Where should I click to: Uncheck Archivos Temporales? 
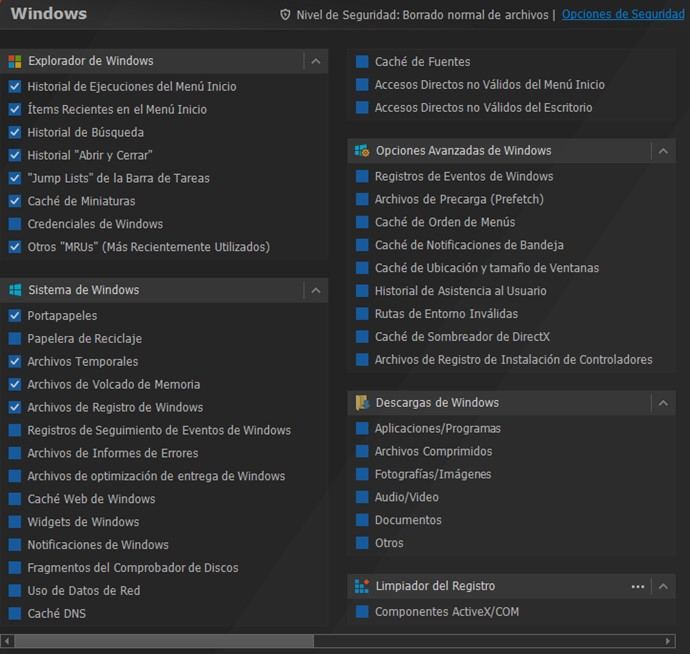coord(15,361)
